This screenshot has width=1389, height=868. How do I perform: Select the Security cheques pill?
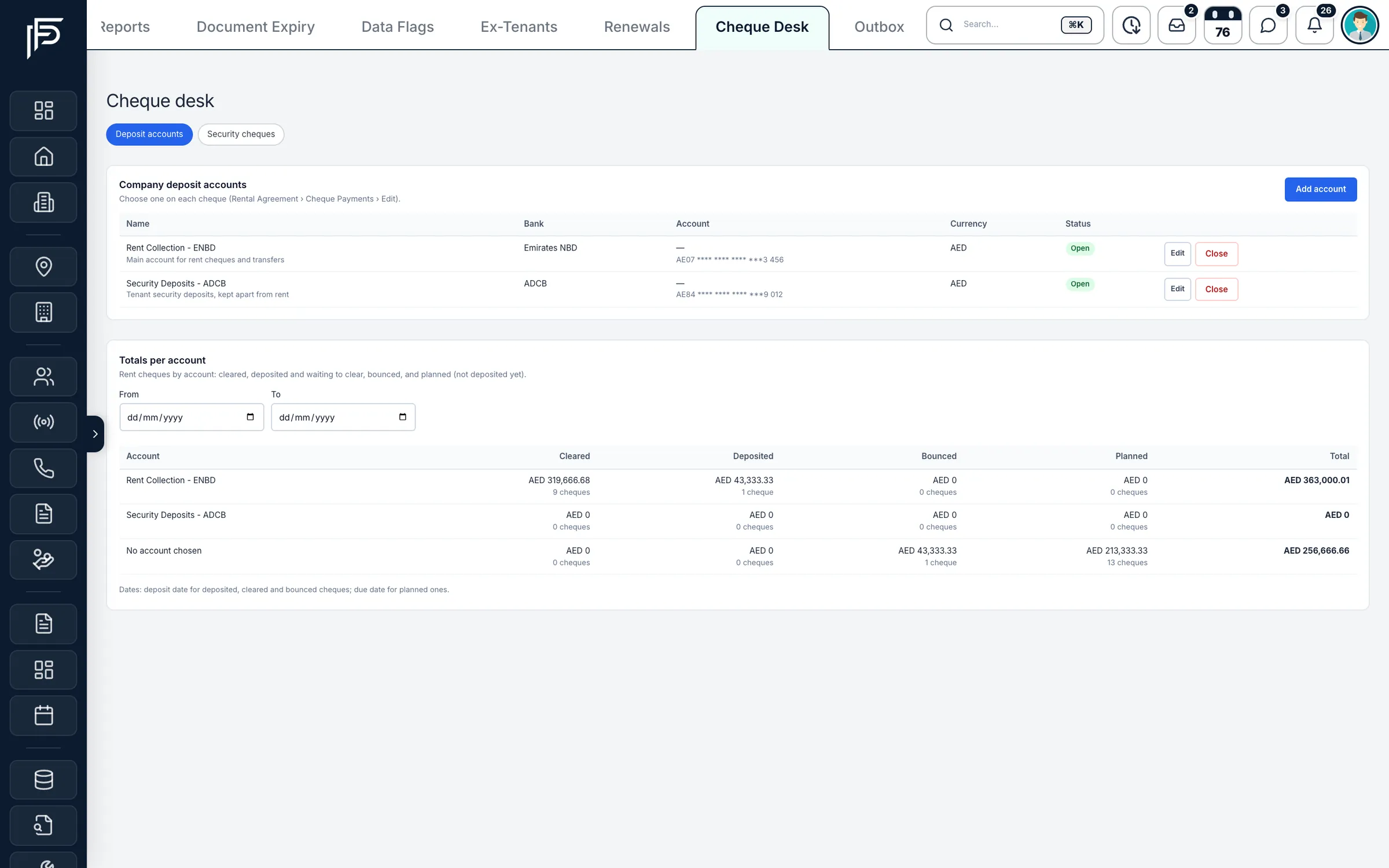(241, 134)
